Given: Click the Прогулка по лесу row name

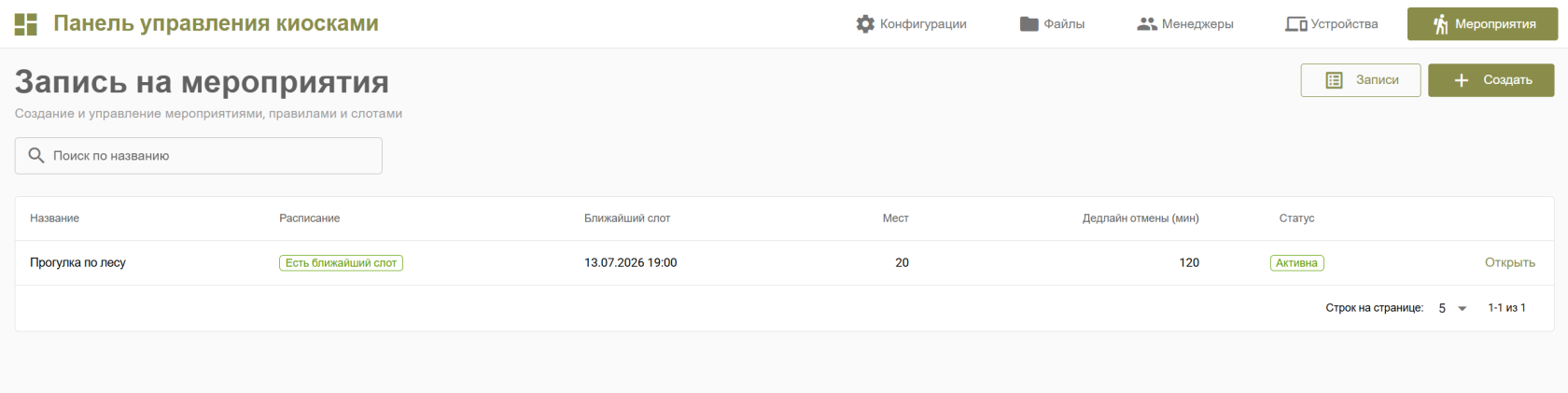Looking at the screenshot, I should coord(77,262).
